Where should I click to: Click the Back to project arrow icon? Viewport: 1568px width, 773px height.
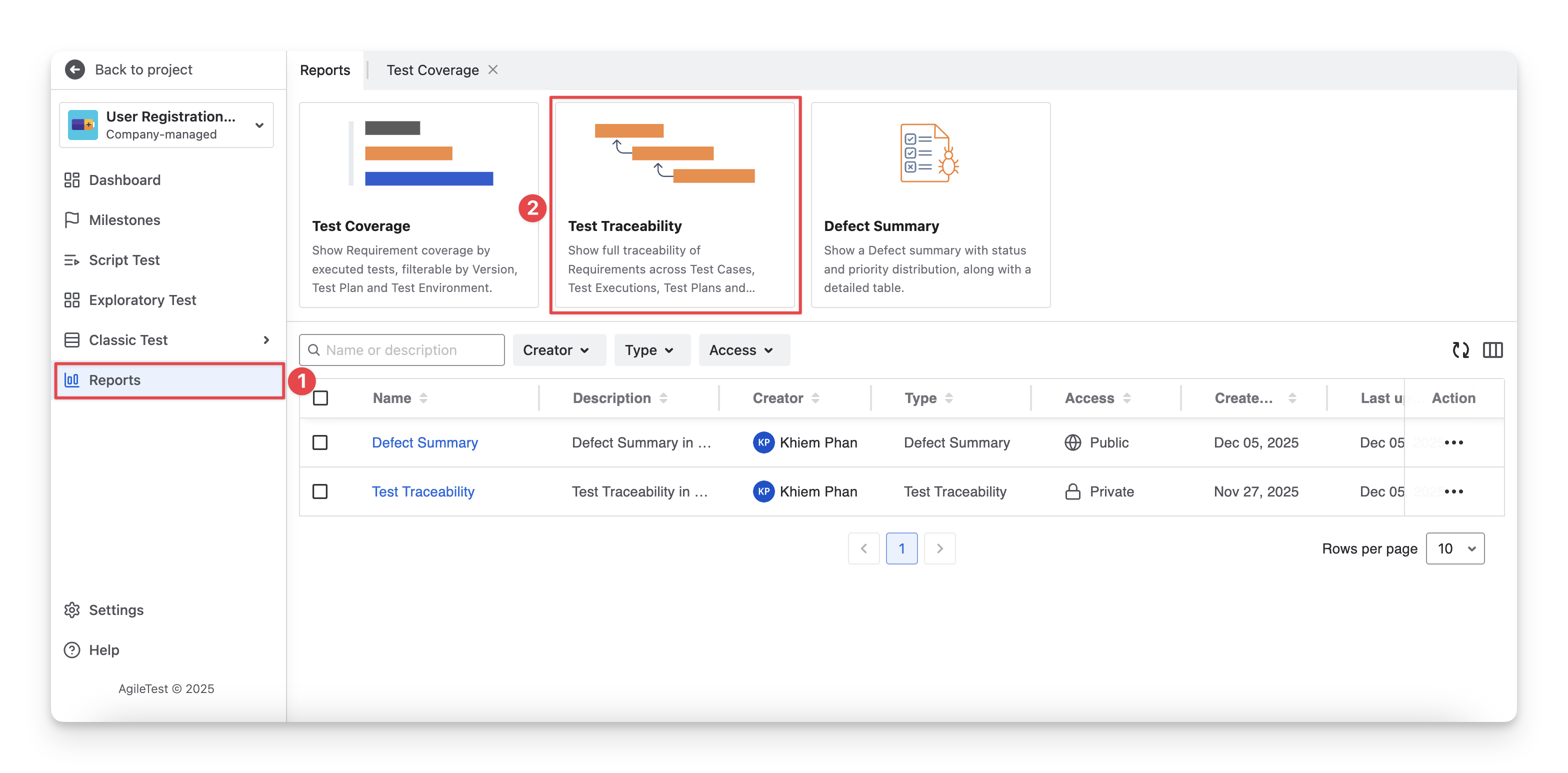click(x=75, y=69)
